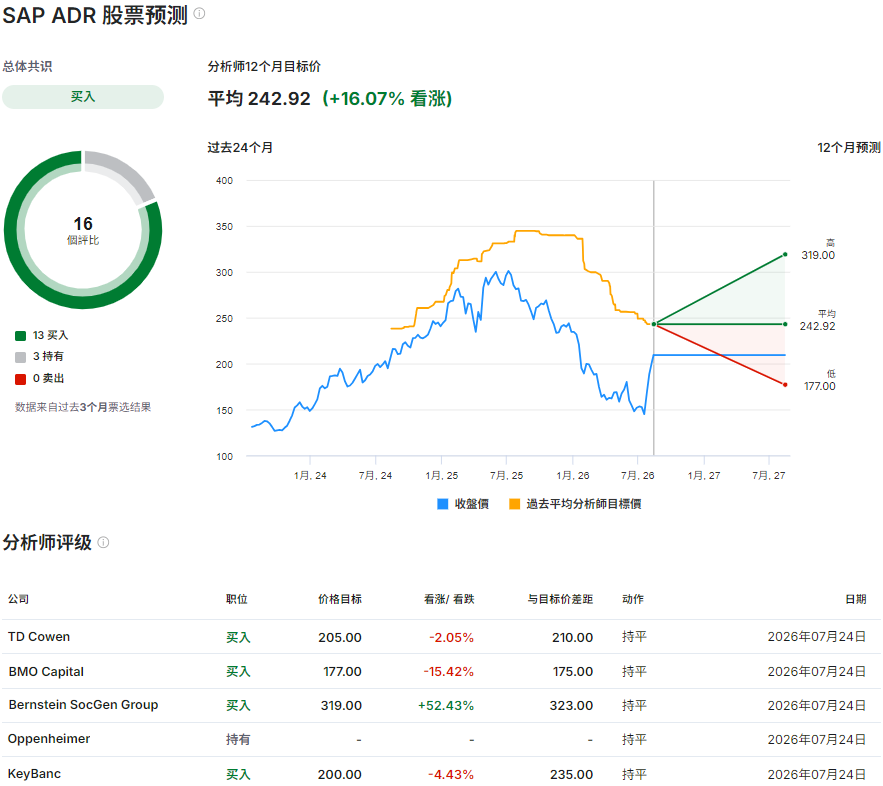Viewport: 883px width, 786px height.
Task: Click the -15.42% downside value
Action: (x=448, y=672)
